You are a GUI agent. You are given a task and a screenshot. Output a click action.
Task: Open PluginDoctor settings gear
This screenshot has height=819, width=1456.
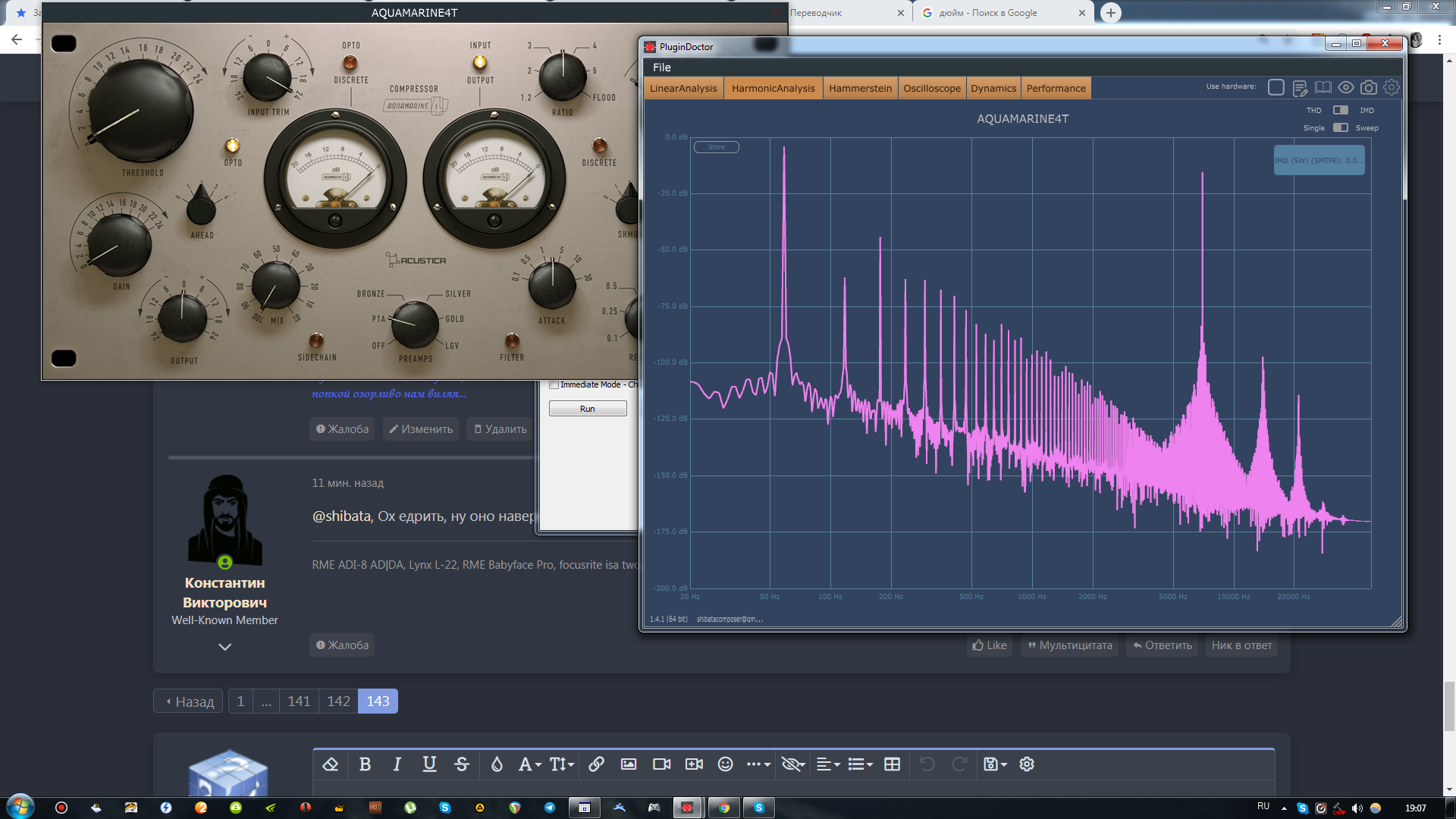tap(1392, 88)
